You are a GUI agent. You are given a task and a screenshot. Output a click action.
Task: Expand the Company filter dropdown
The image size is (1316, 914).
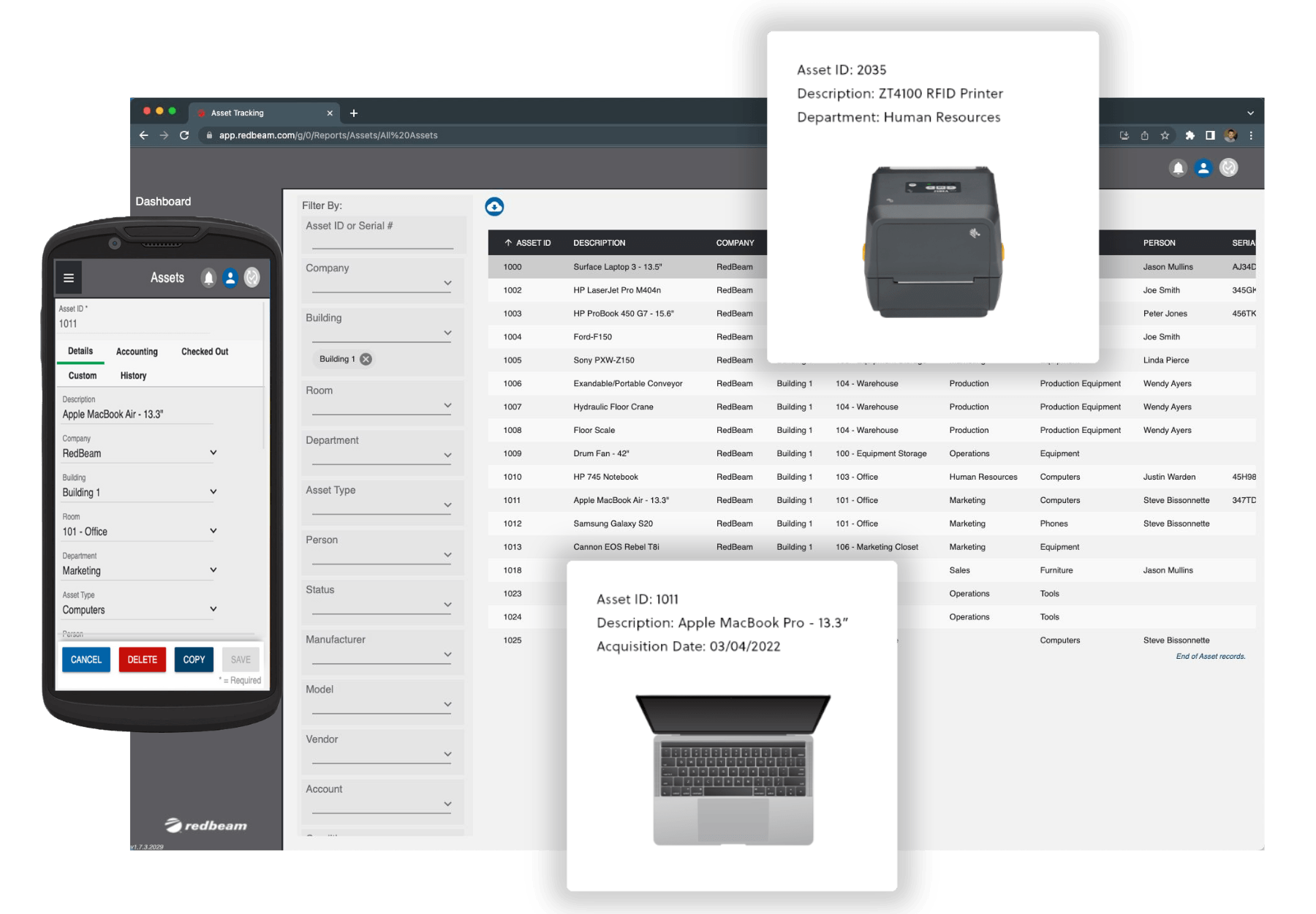447,283
